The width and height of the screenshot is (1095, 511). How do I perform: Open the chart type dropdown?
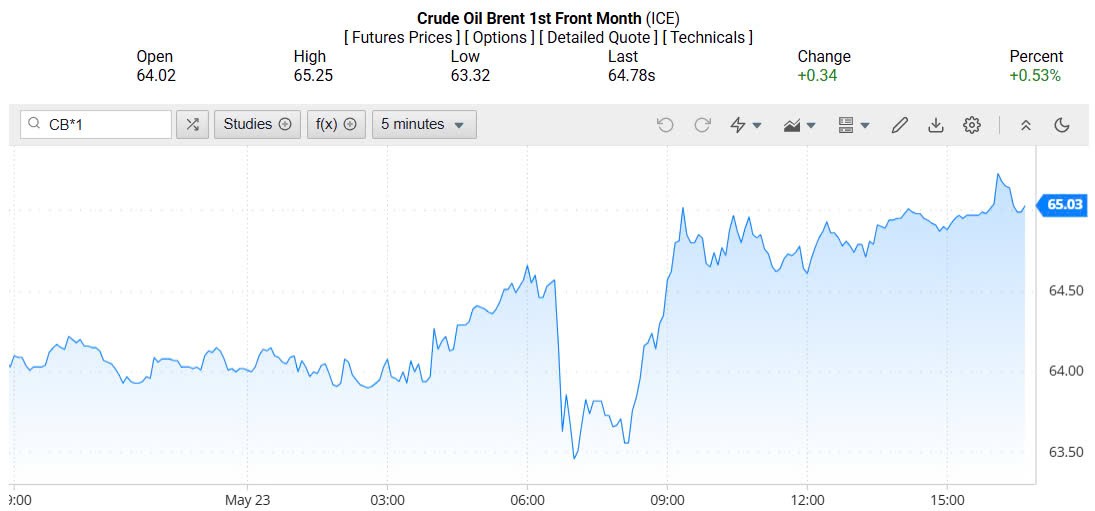point(800,125)
